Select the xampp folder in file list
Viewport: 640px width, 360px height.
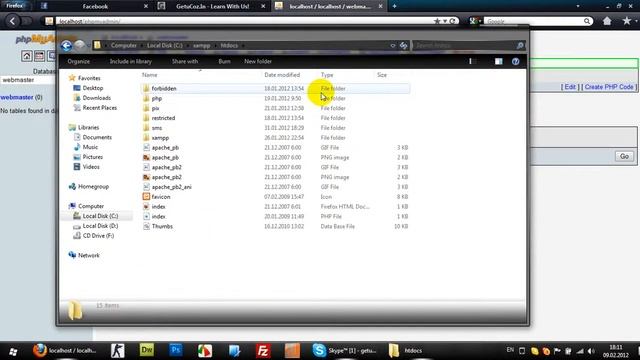[x=160, y=138]
